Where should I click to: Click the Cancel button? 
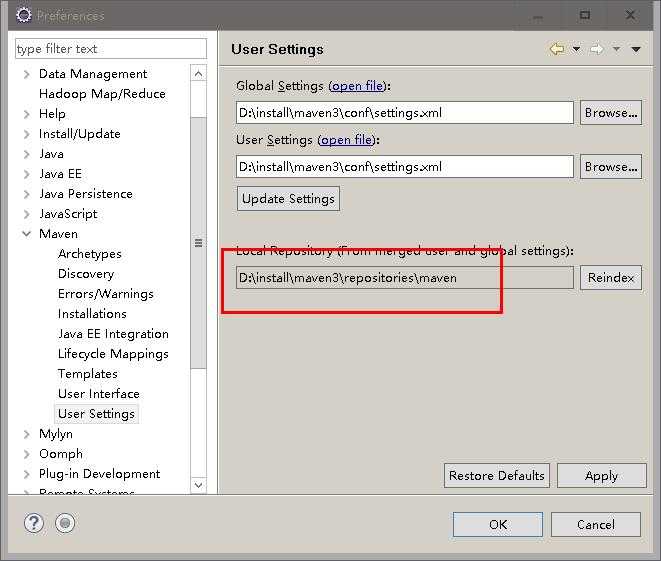pyautogui.click(x=596, y=524)
